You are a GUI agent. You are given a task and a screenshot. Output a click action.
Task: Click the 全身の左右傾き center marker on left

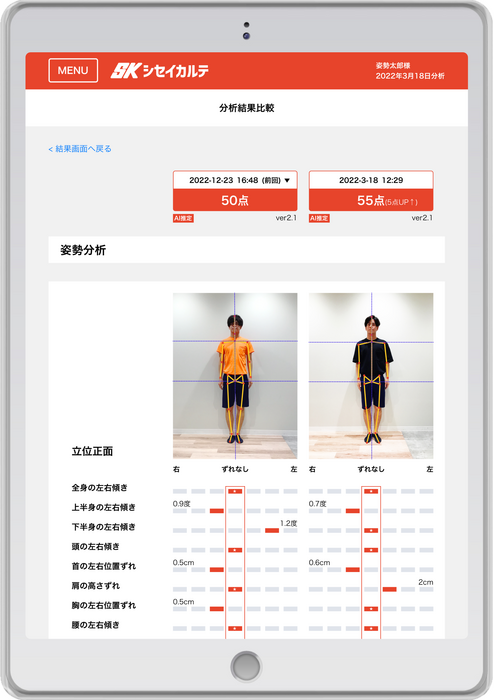point(235,491)
